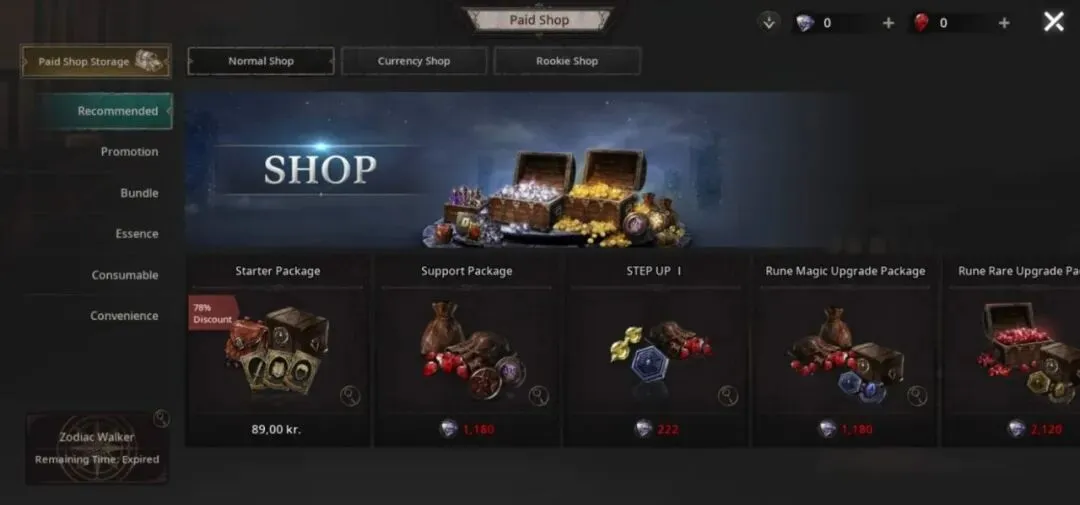Switch to Currency Shop tab
The width and height of the screenshot is (1080, 505).
(x=414, y=61)
